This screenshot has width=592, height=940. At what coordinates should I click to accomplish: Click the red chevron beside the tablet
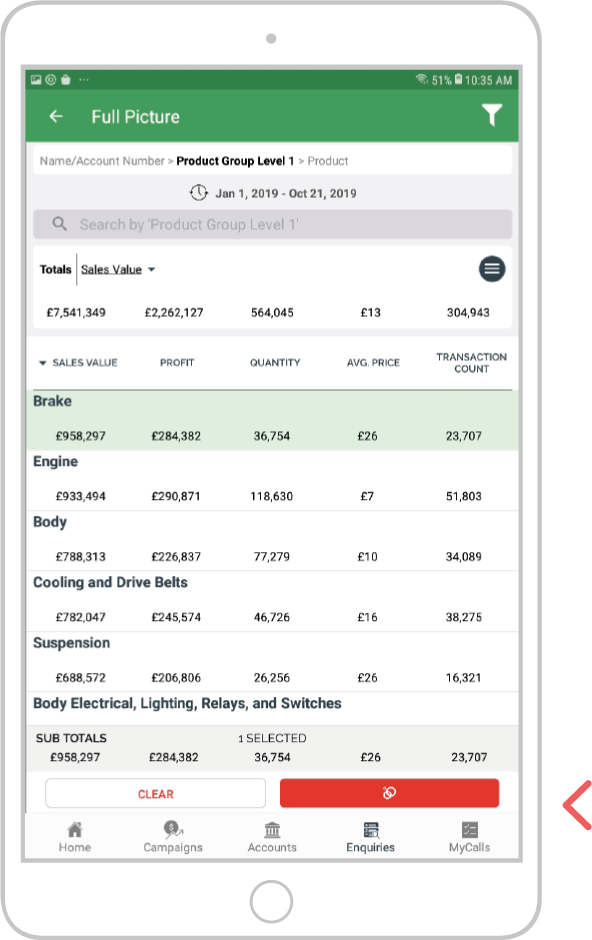point(577,805)
